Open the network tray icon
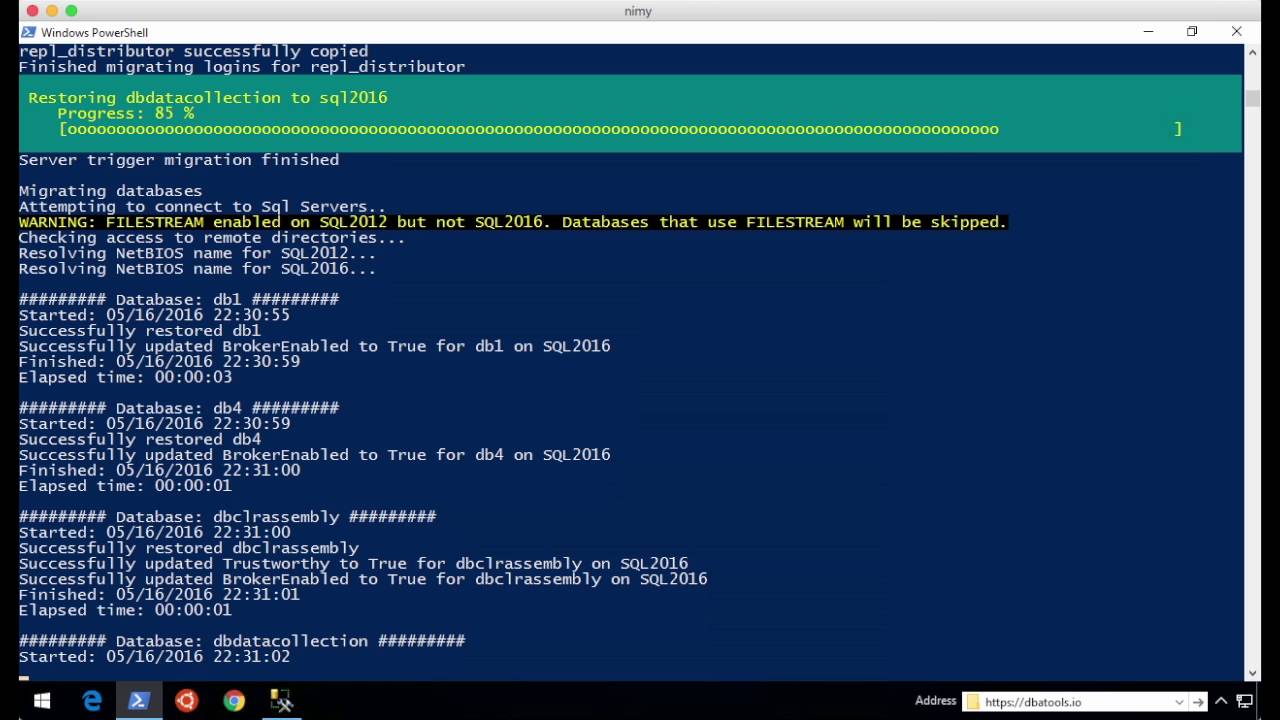 pyautogui.click(x=1246, y=702)
